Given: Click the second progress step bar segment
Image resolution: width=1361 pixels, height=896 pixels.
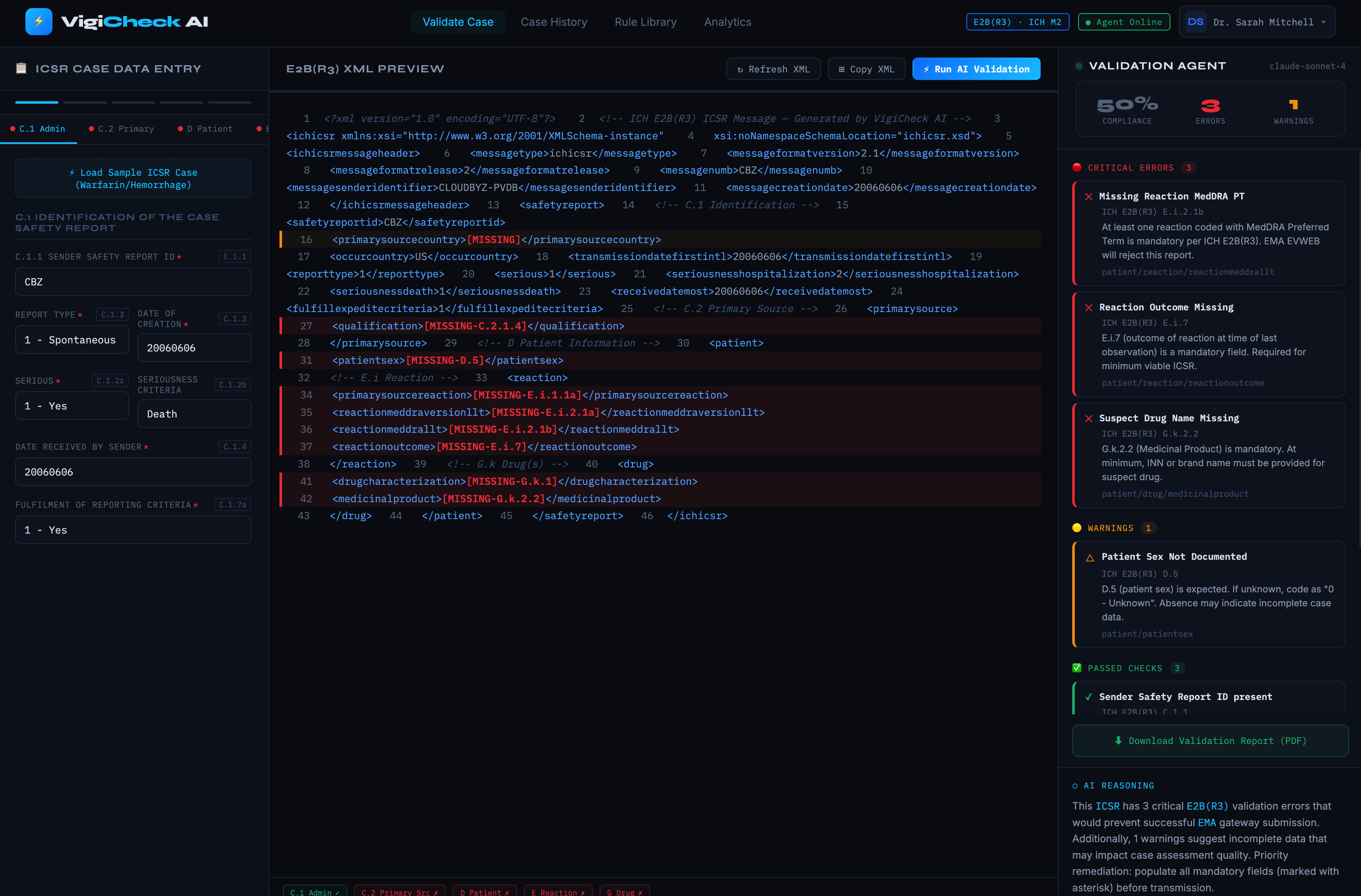Looking at the screenshot, I should click(x=85, y=102).
